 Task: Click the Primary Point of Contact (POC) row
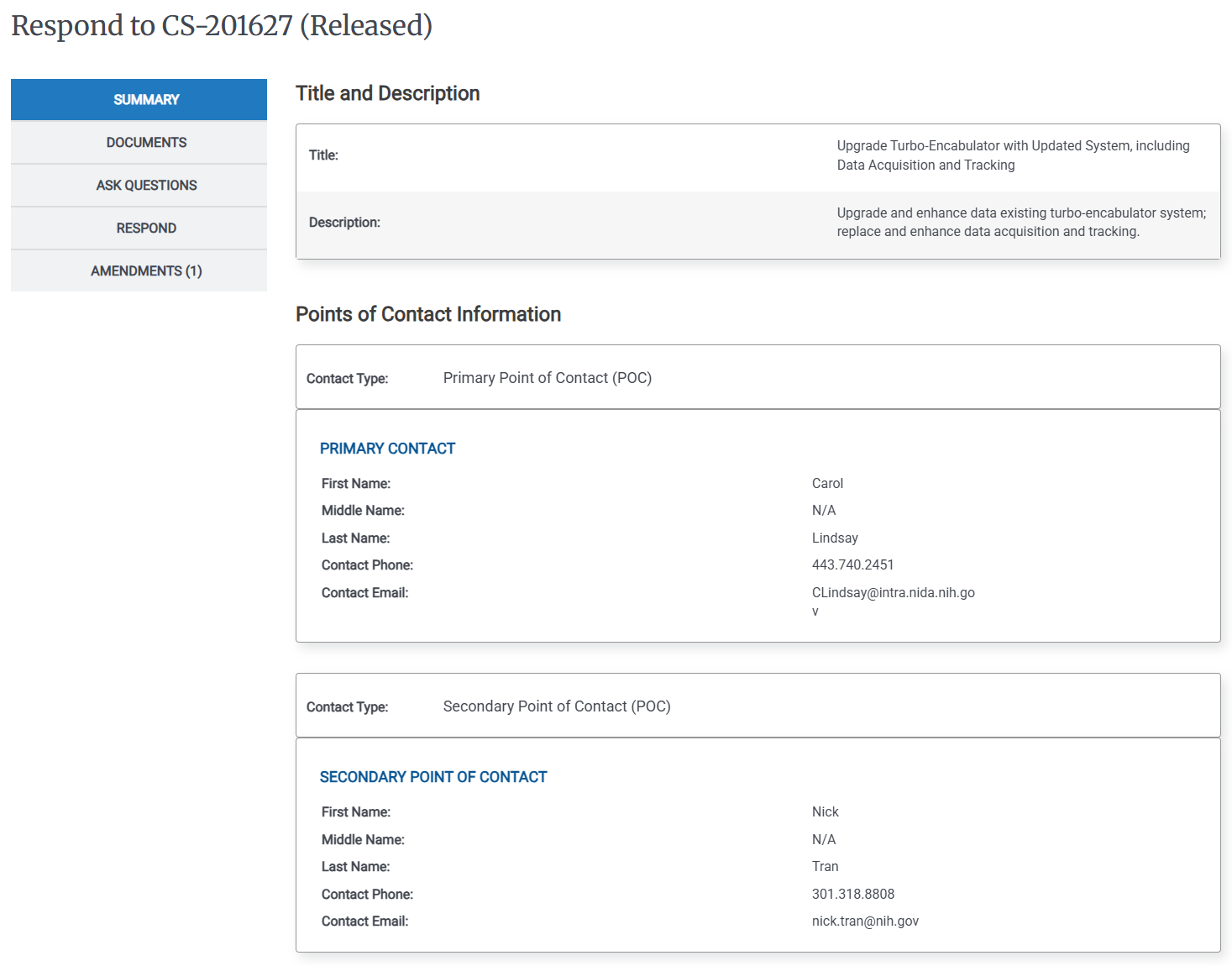point(546,377)
